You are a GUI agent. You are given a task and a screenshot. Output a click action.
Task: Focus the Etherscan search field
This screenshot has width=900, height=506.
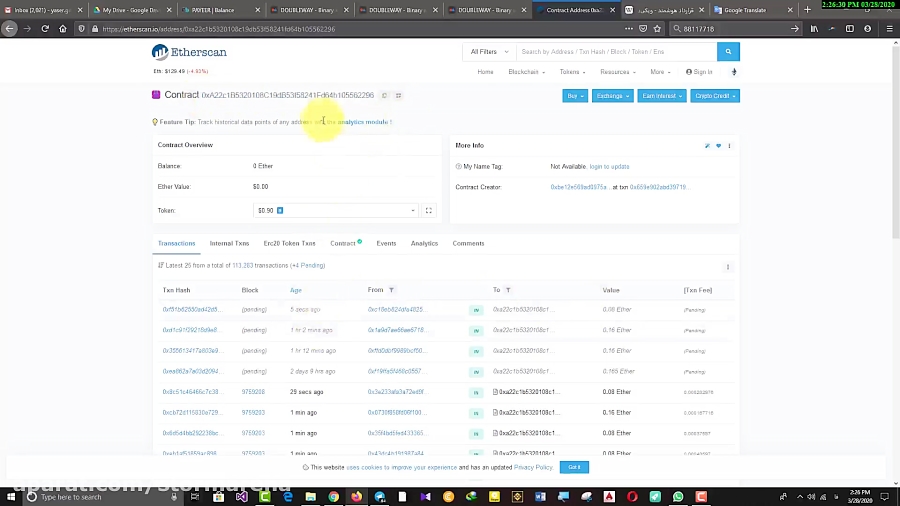click(616, 52)
